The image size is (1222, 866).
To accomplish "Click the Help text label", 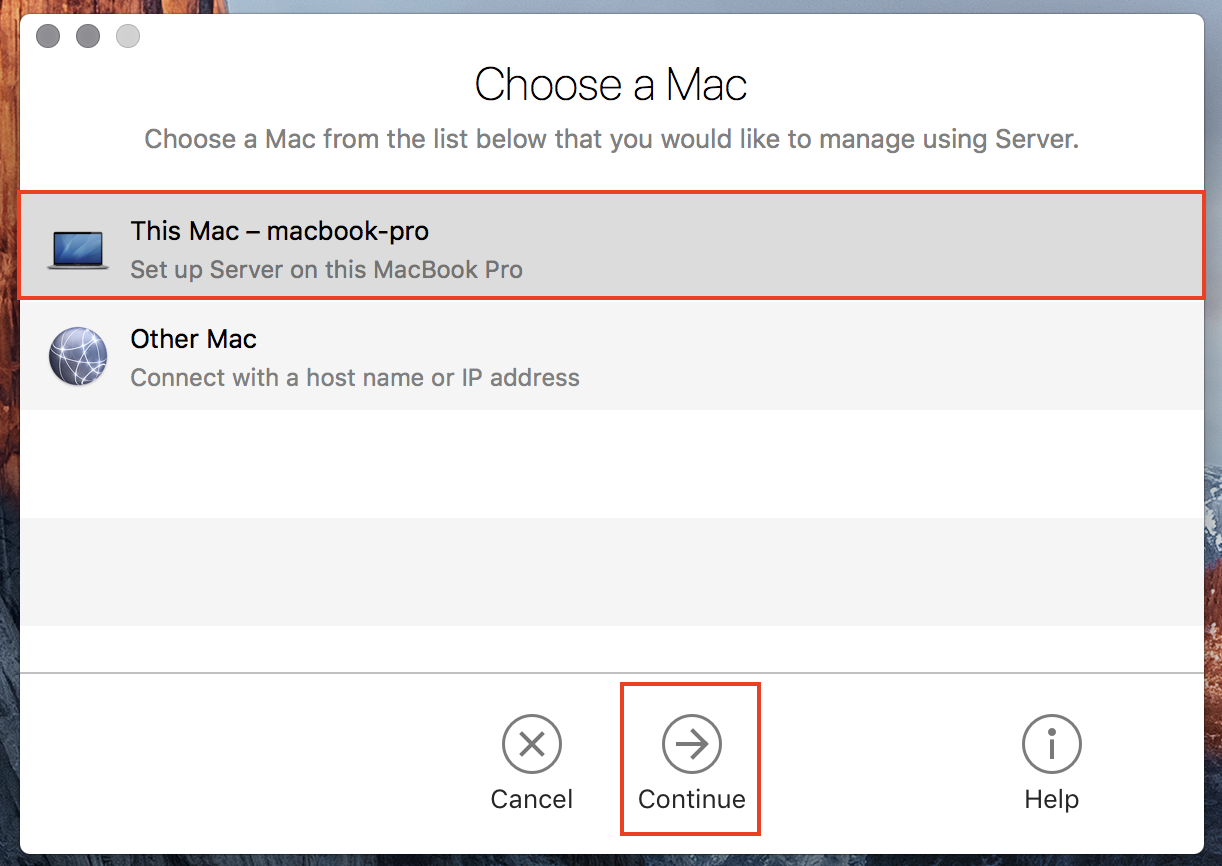I will click(x=1051, y=800).
